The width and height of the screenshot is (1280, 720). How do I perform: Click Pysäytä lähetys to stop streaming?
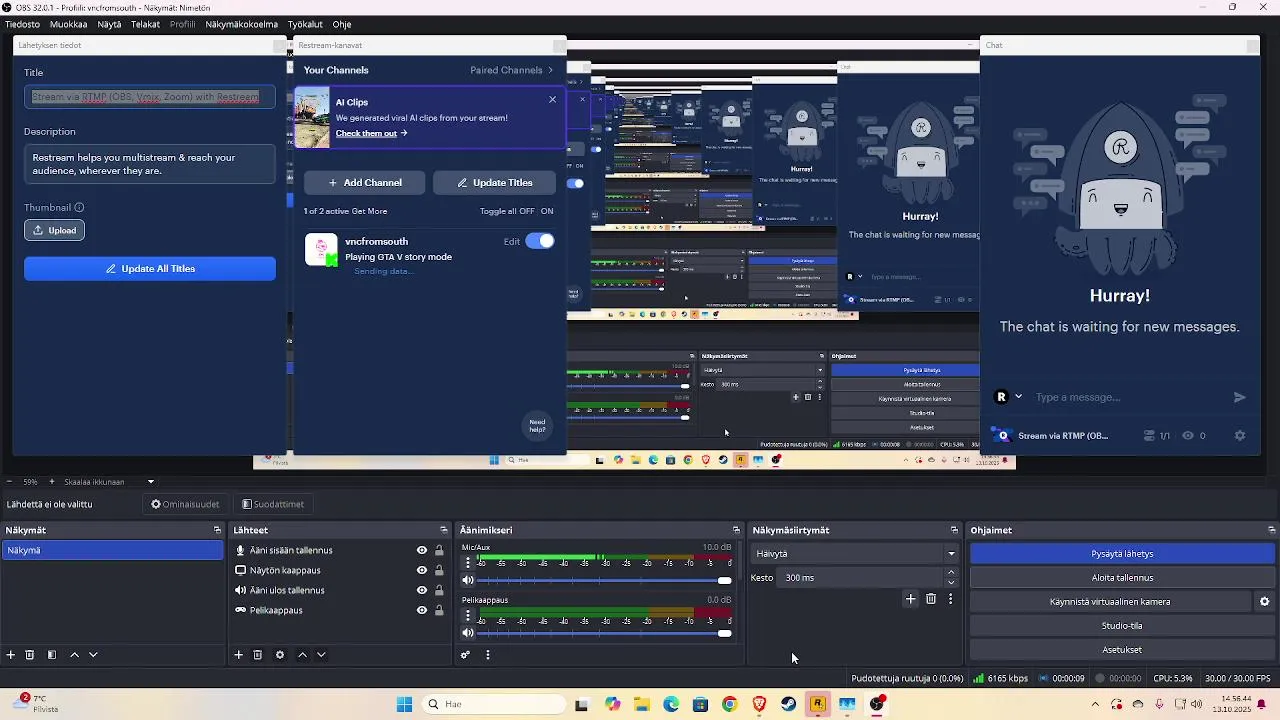[x=1122, y=554]
